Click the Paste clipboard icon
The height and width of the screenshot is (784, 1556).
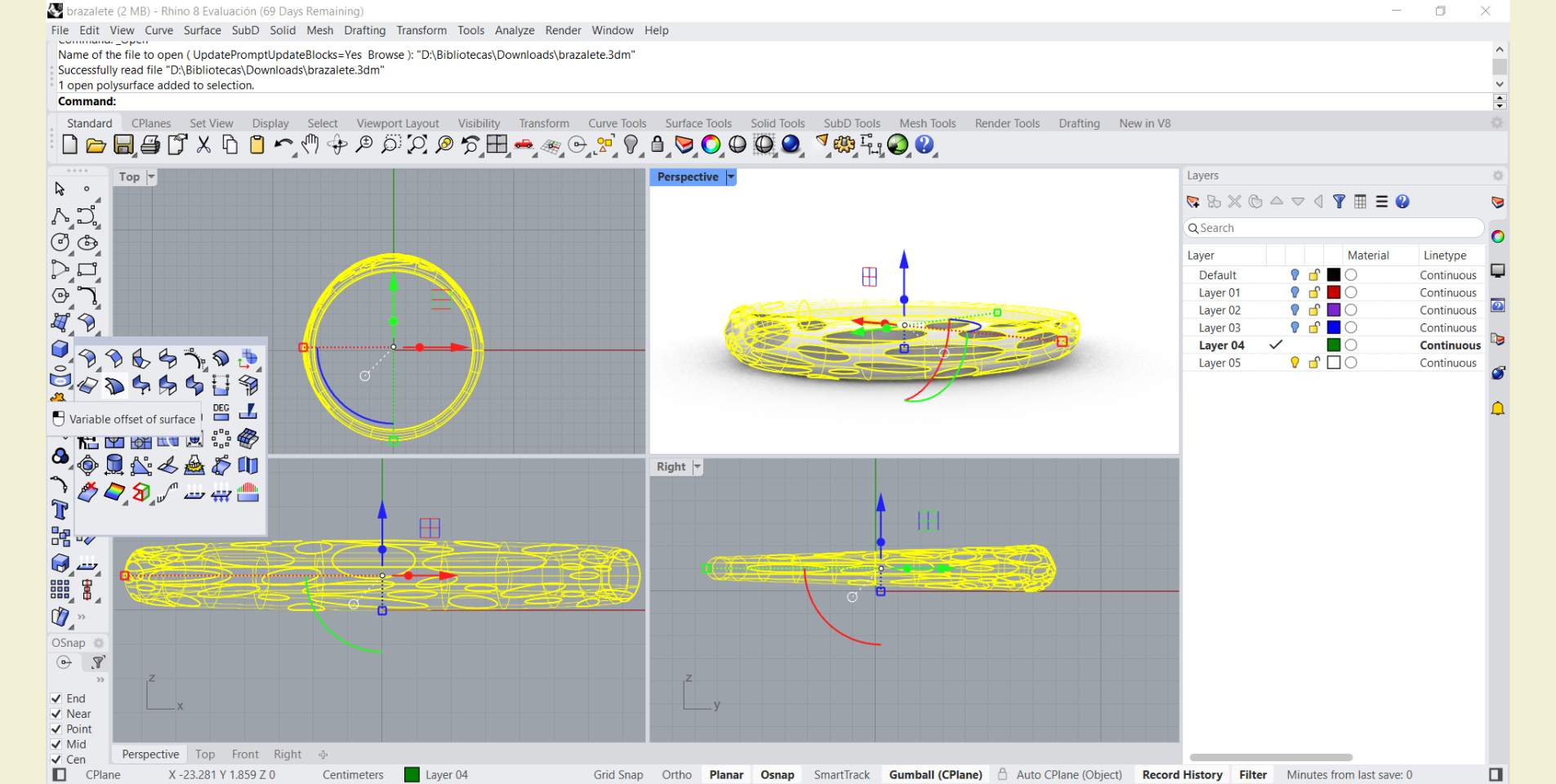[x=257, y=145]
